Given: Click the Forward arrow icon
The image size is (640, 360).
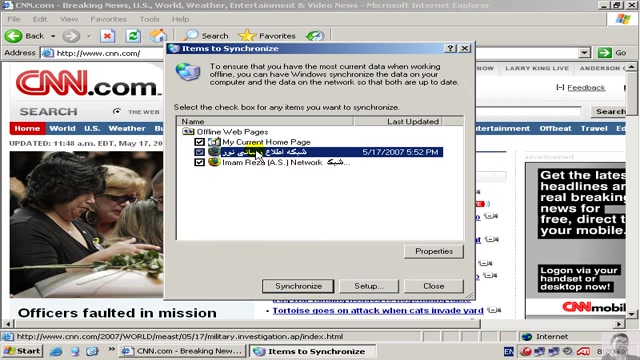Looking at the screenshot, I should [71, 36].
